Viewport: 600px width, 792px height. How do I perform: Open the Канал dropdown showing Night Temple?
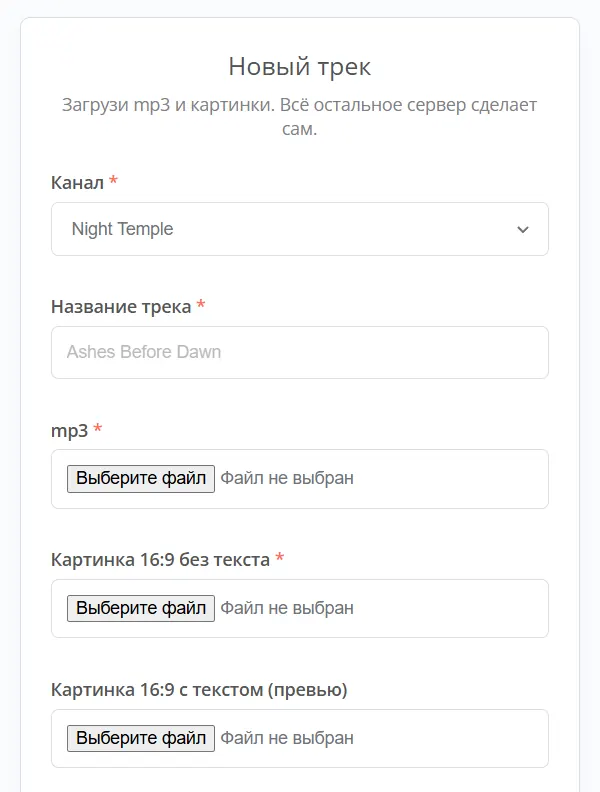pyautogui.click(x=299, y=229)
